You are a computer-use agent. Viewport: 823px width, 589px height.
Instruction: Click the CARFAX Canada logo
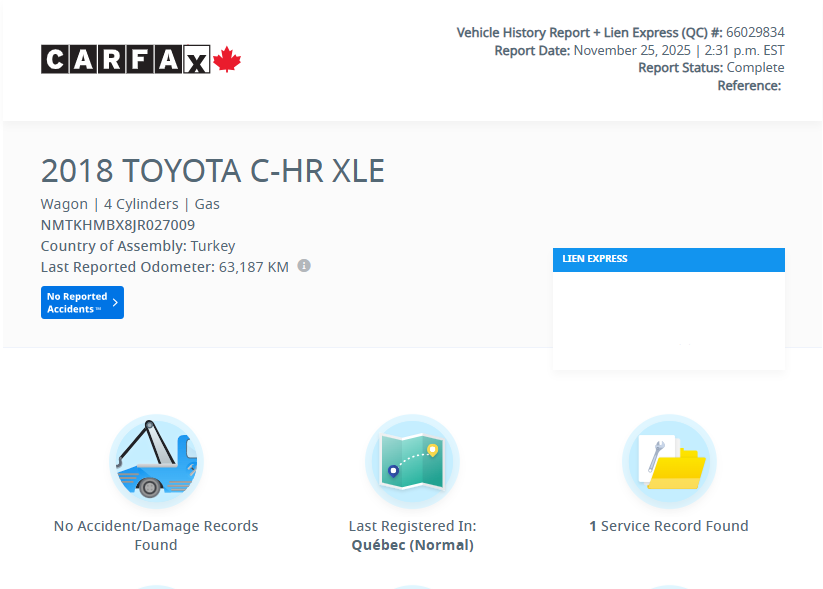140,59
